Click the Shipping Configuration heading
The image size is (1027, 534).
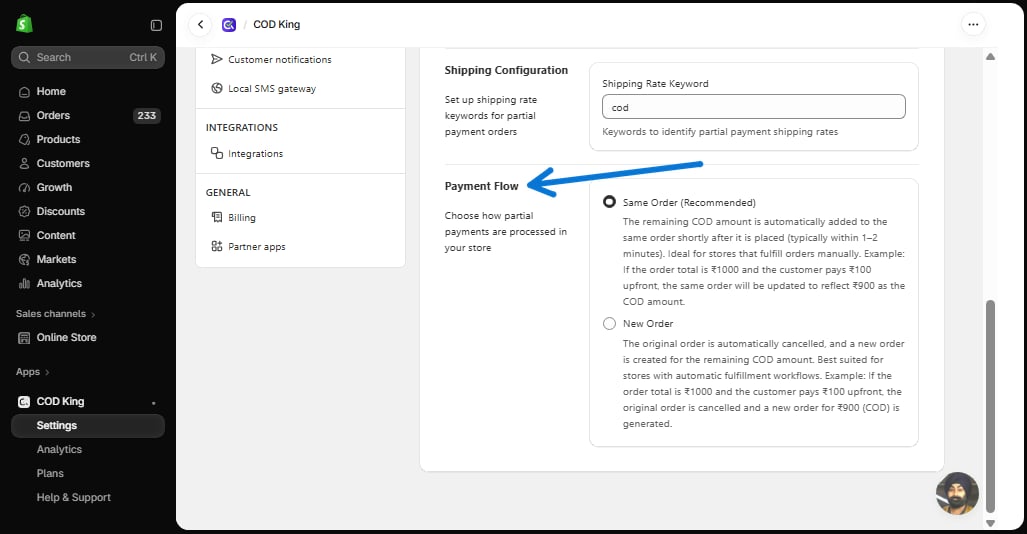point(506,70)
